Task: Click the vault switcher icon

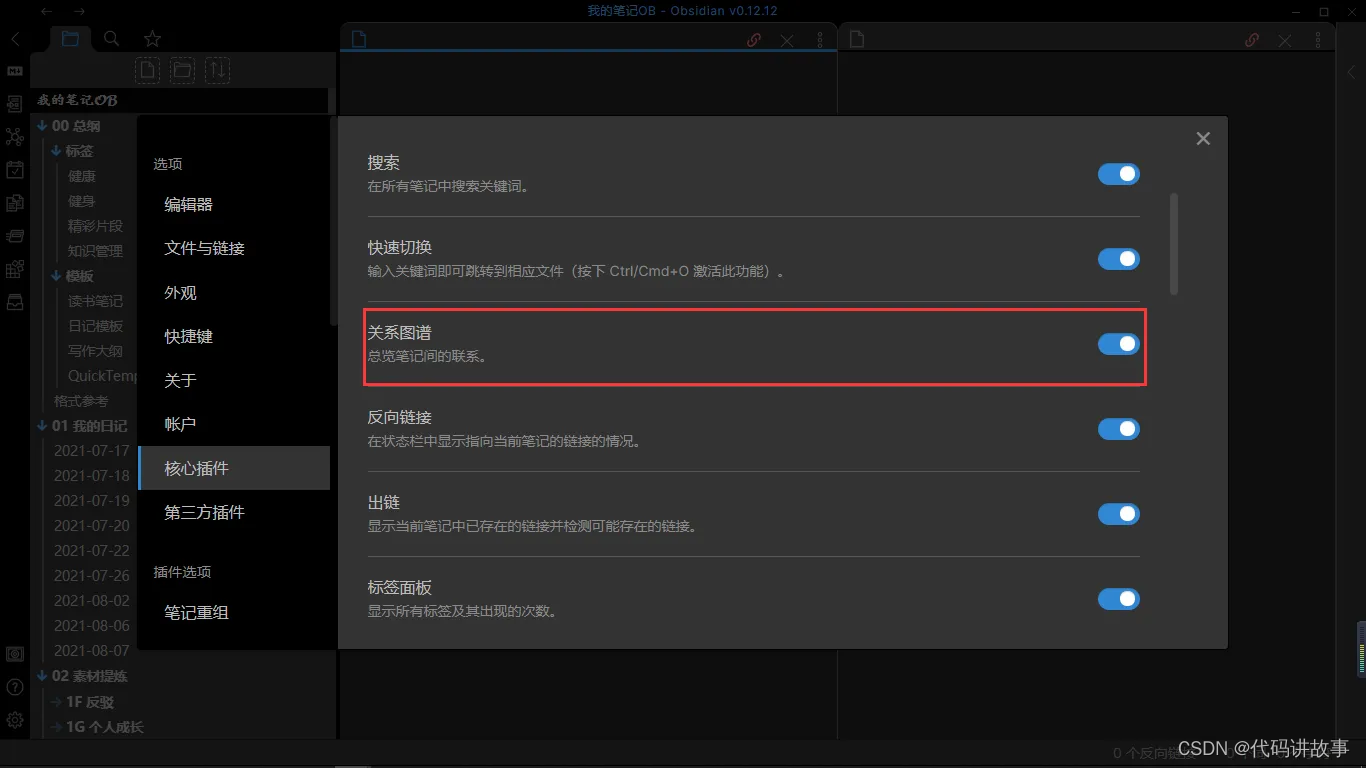Action: [15, 654]
